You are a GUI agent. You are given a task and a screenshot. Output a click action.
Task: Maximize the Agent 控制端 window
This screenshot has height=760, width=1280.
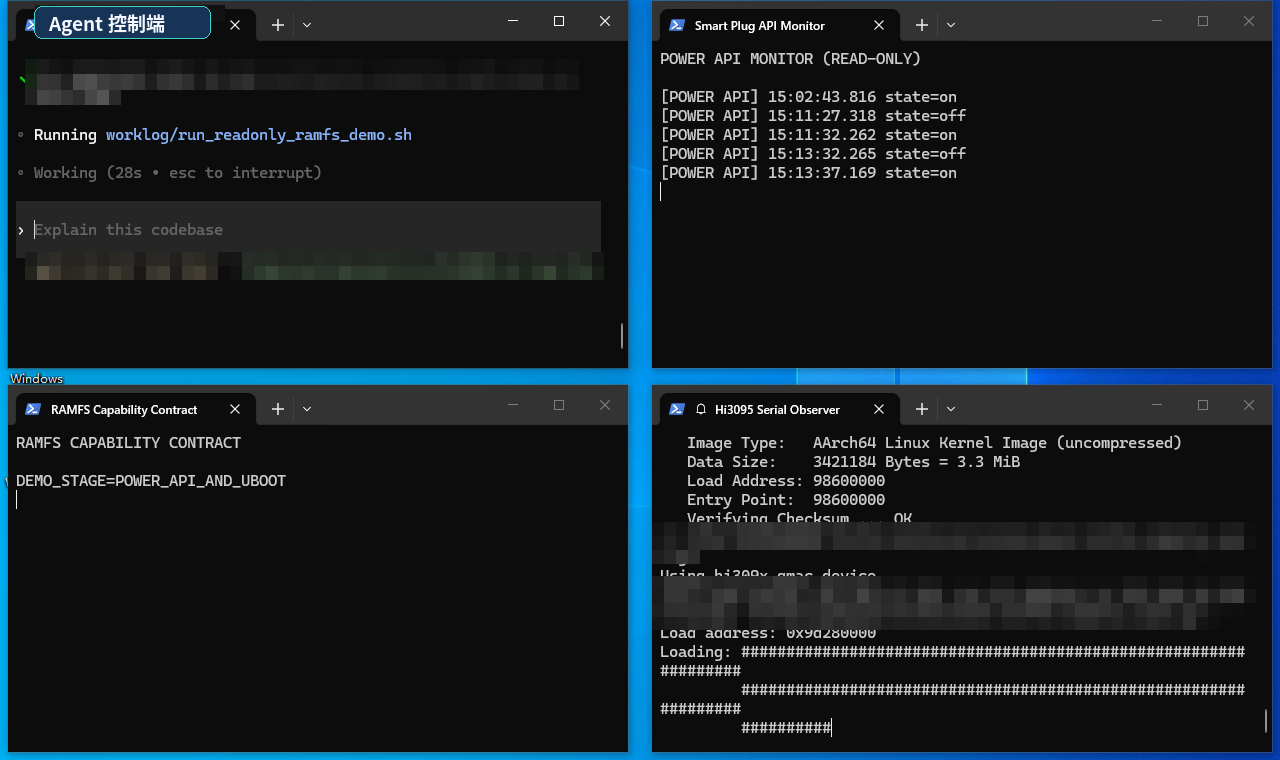559,21
